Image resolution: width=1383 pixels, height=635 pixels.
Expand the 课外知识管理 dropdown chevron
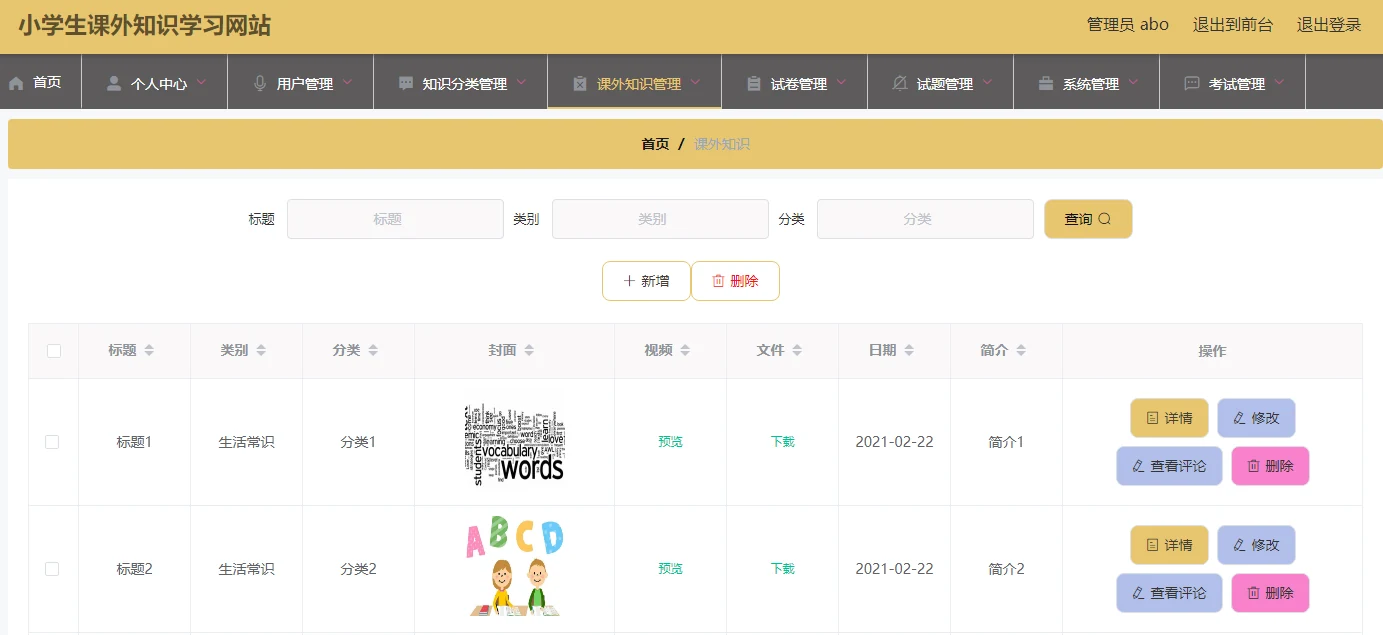[x=695, y=82]
